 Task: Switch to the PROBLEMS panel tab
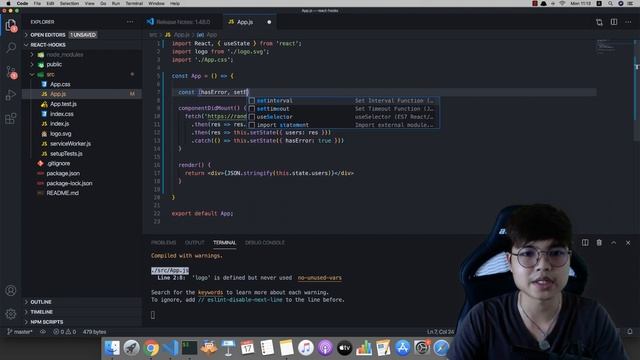pos(163,242)
